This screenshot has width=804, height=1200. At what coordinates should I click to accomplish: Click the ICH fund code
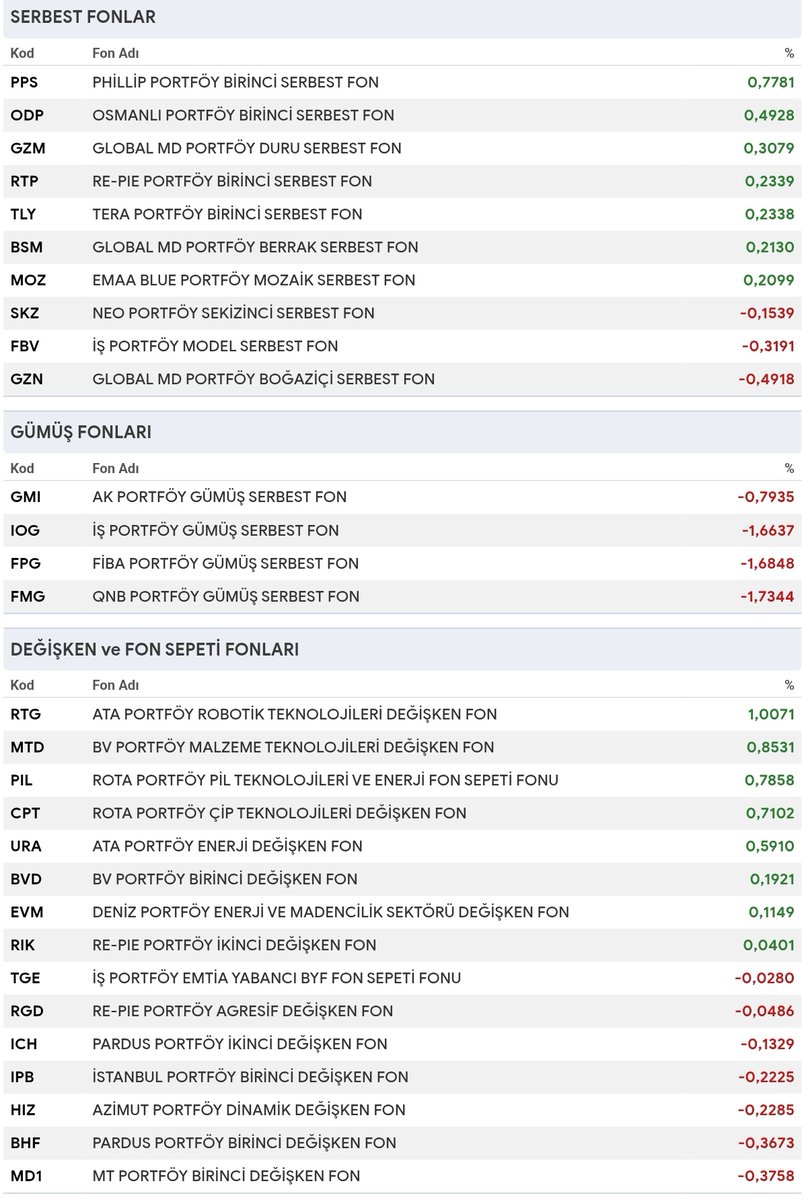[24, 1044]
